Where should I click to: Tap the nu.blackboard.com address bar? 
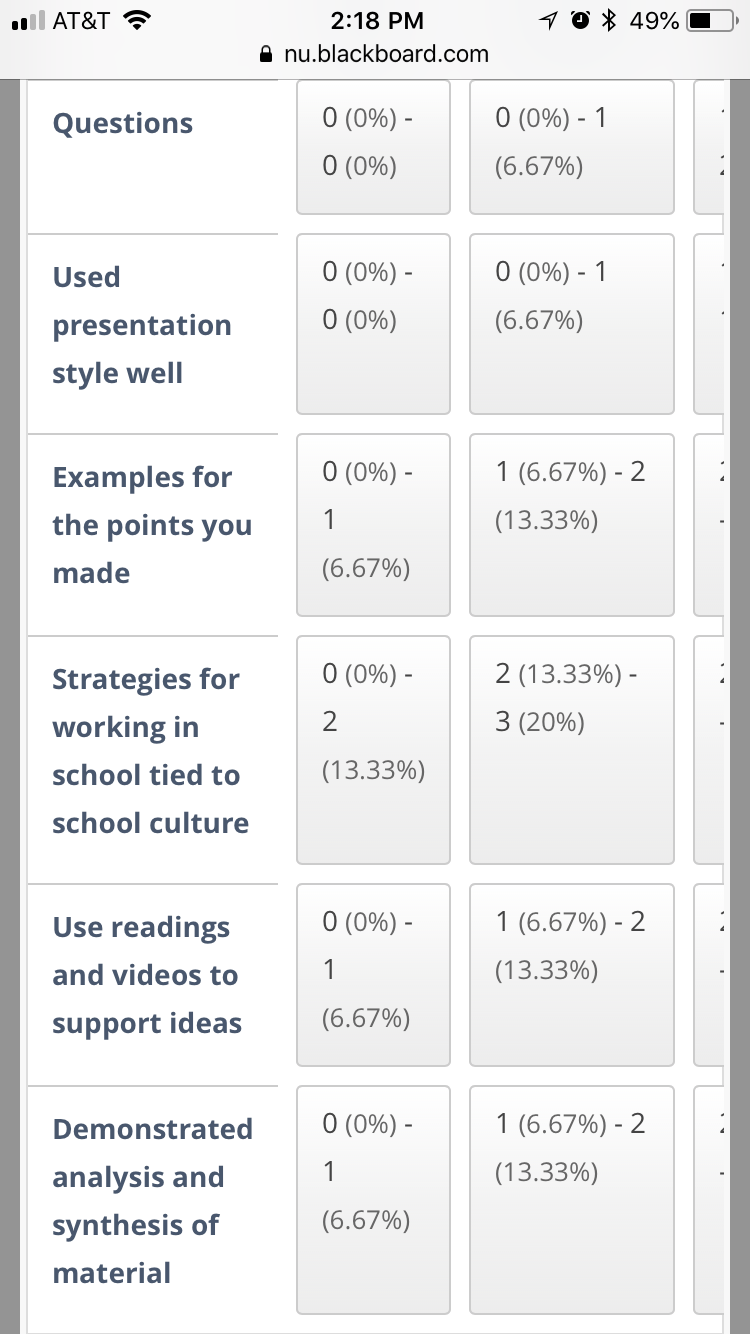[375, 54]
